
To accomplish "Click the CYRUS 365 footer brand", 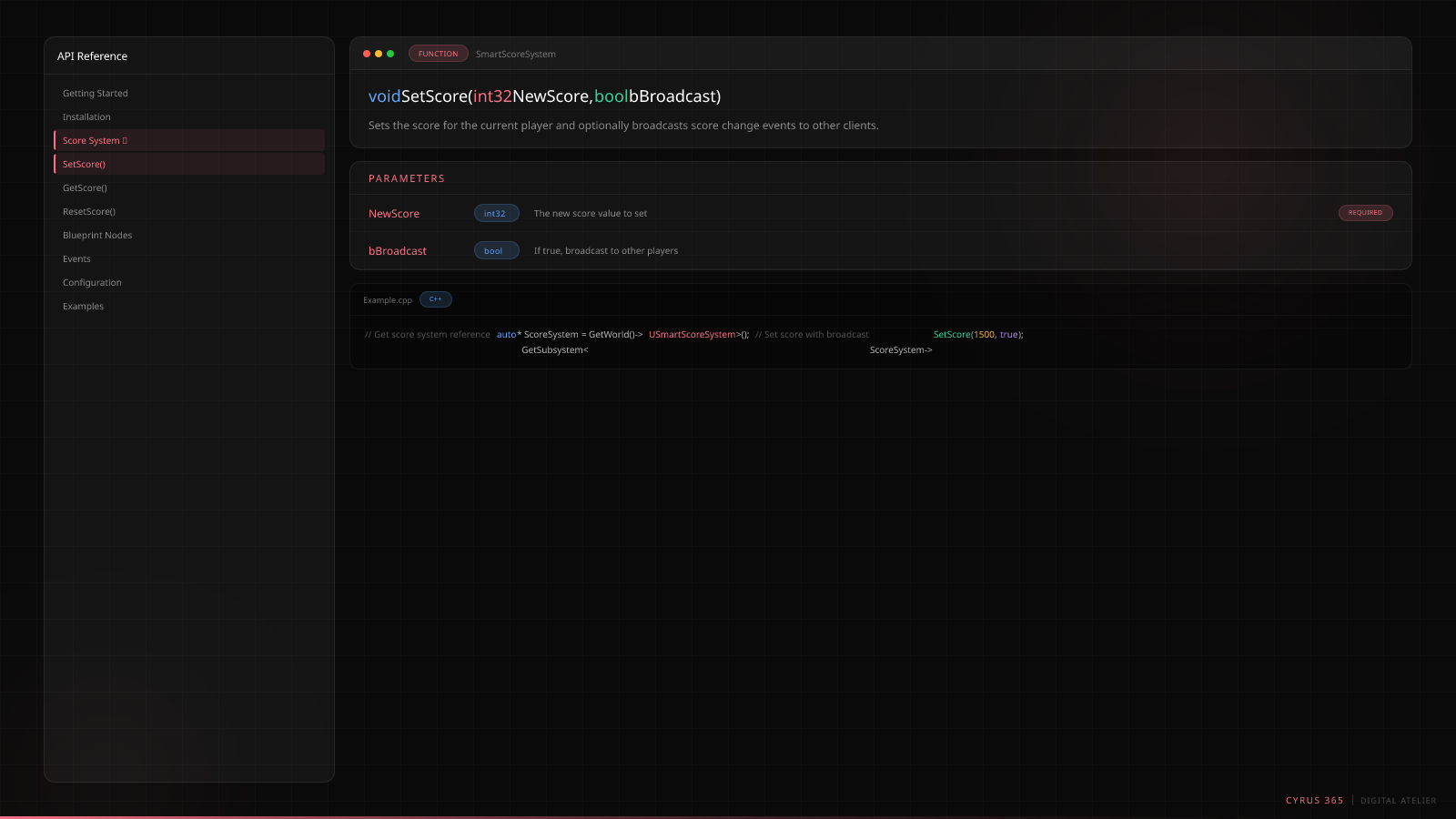I will (1314, 801).
